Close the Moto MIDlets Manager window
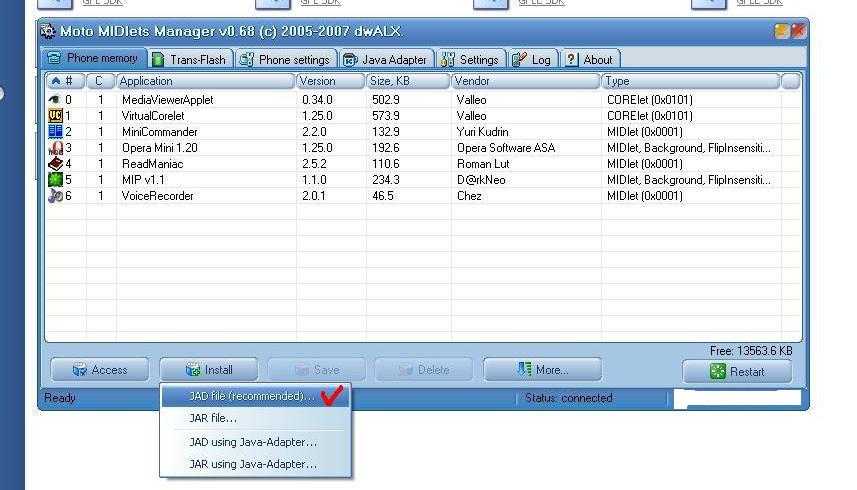Screen dimensions: 857x490 click(799, 31)
